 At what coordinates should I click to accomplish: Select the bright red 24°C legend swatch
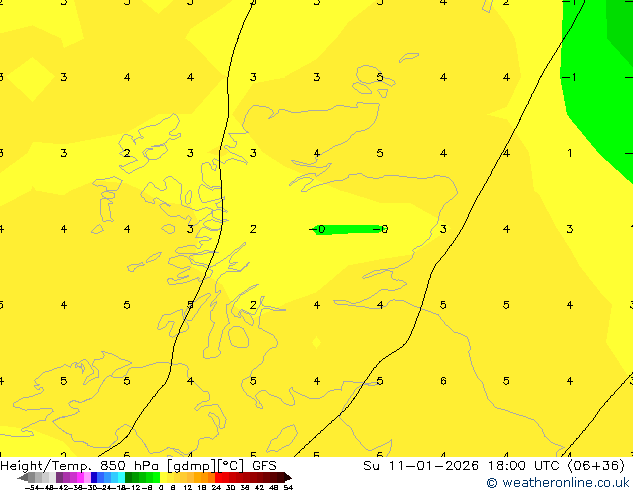coord(218,477)
